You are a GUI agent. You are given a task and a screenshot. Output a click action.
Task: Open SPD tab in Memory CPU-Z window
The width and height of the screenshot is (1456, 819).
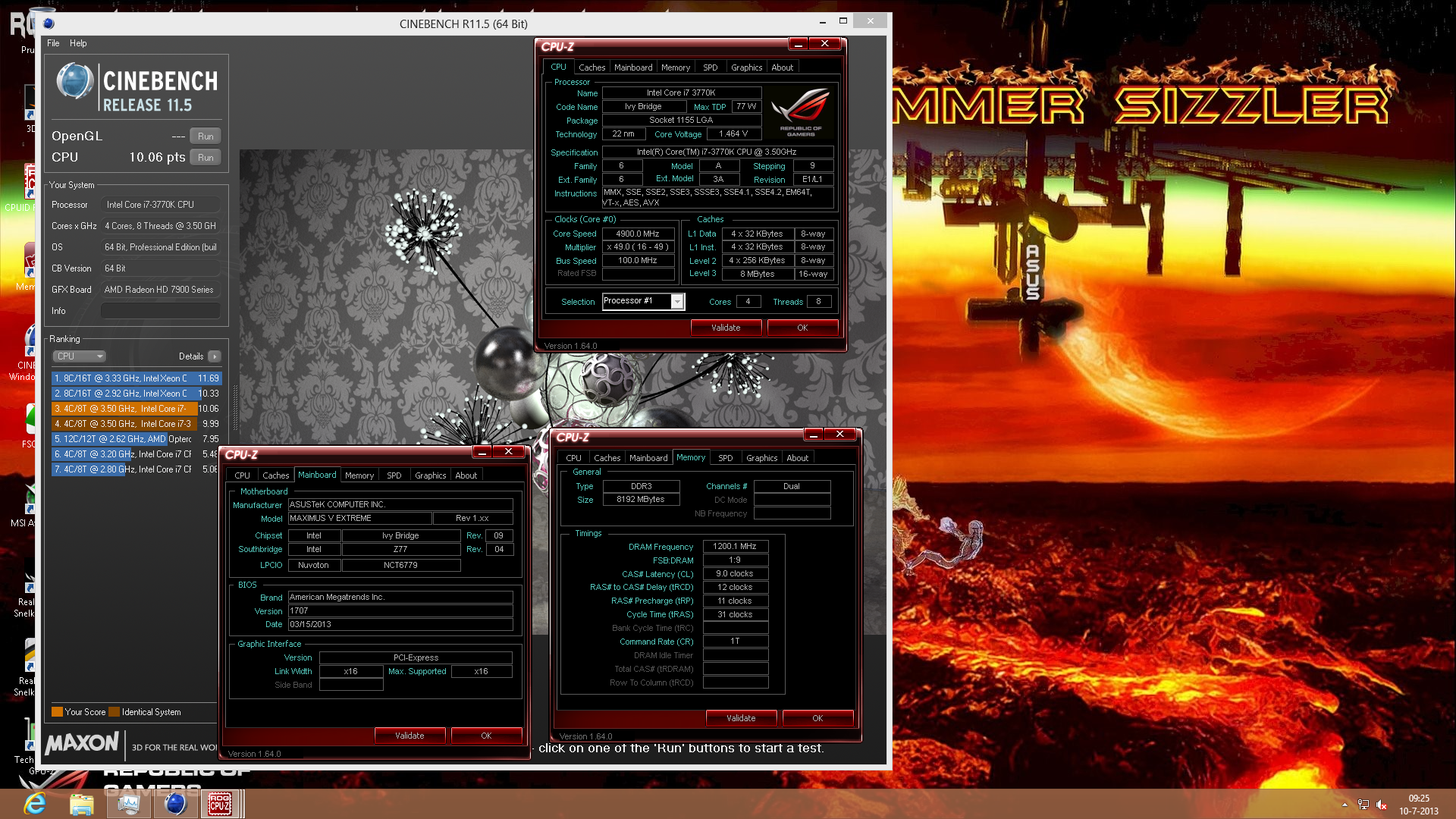(x=725, y=458)
